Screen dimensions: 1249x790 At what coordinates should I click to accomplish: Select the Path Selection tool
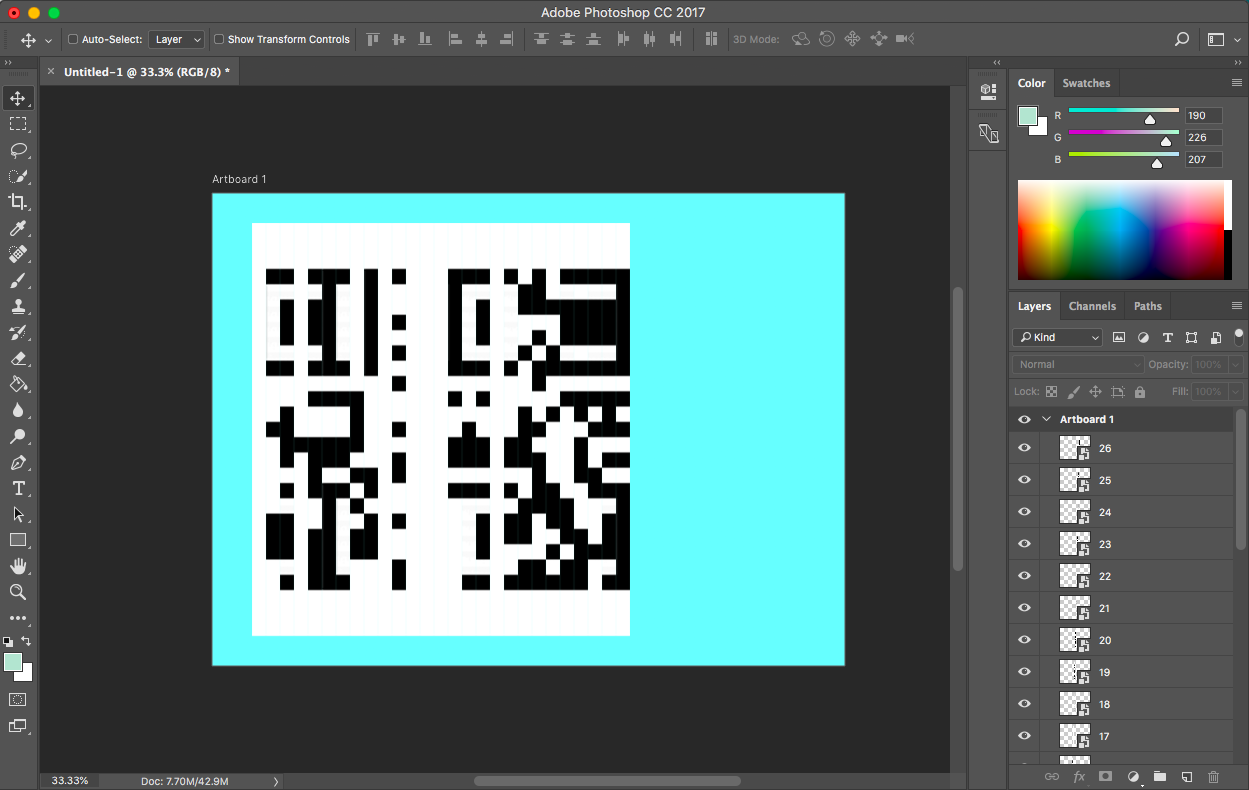[18, 514]
